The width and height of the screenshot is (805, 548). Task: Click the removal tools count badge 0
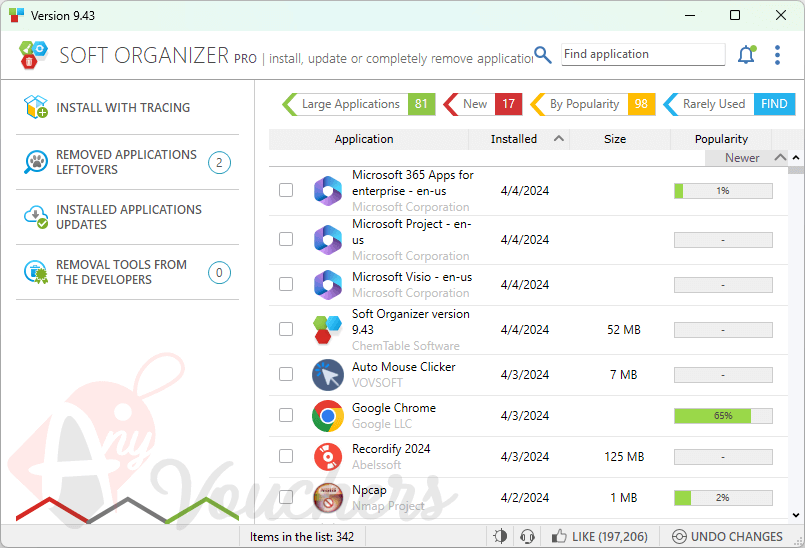click(x=219, y=272)
